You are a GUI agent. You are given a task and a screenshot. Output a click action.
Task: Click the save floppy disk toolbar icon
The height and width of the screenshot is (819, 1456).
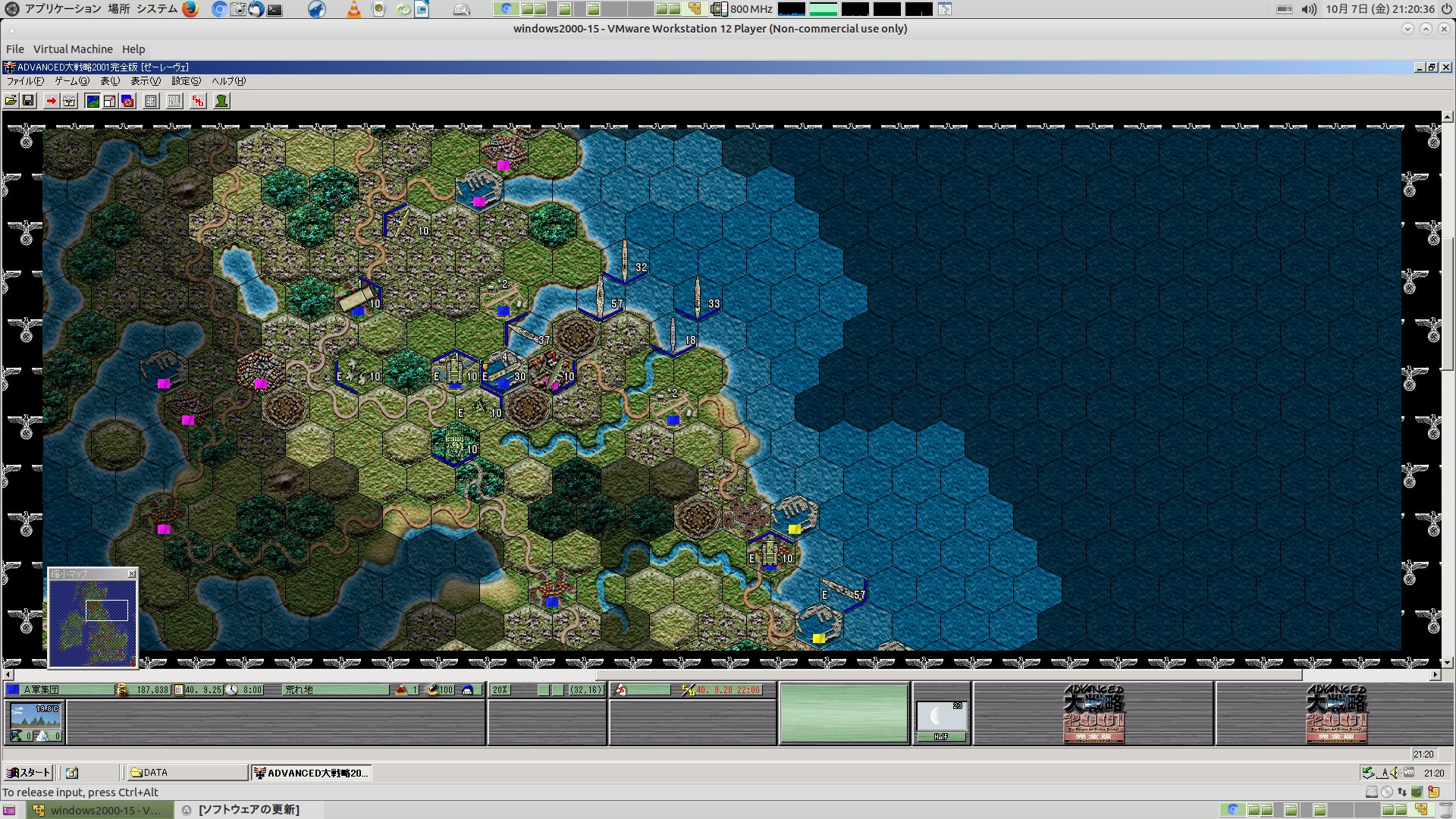click(28, 101)
